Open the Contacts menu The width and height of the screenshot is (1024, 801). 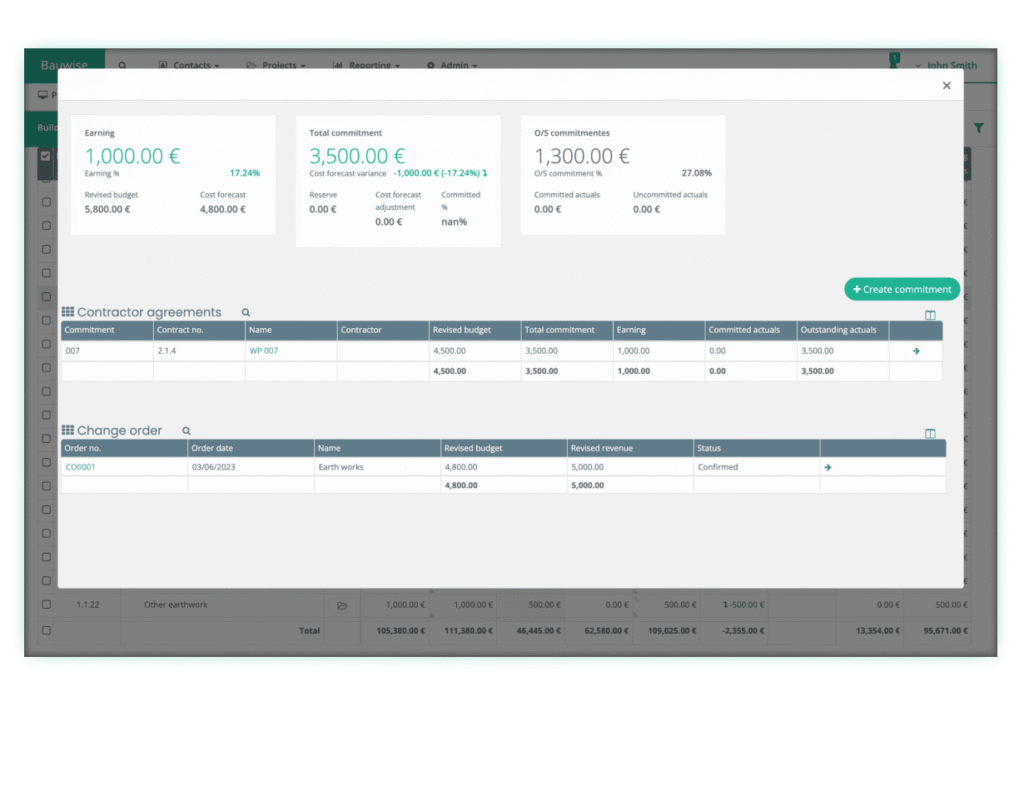[x=189, y=65]
